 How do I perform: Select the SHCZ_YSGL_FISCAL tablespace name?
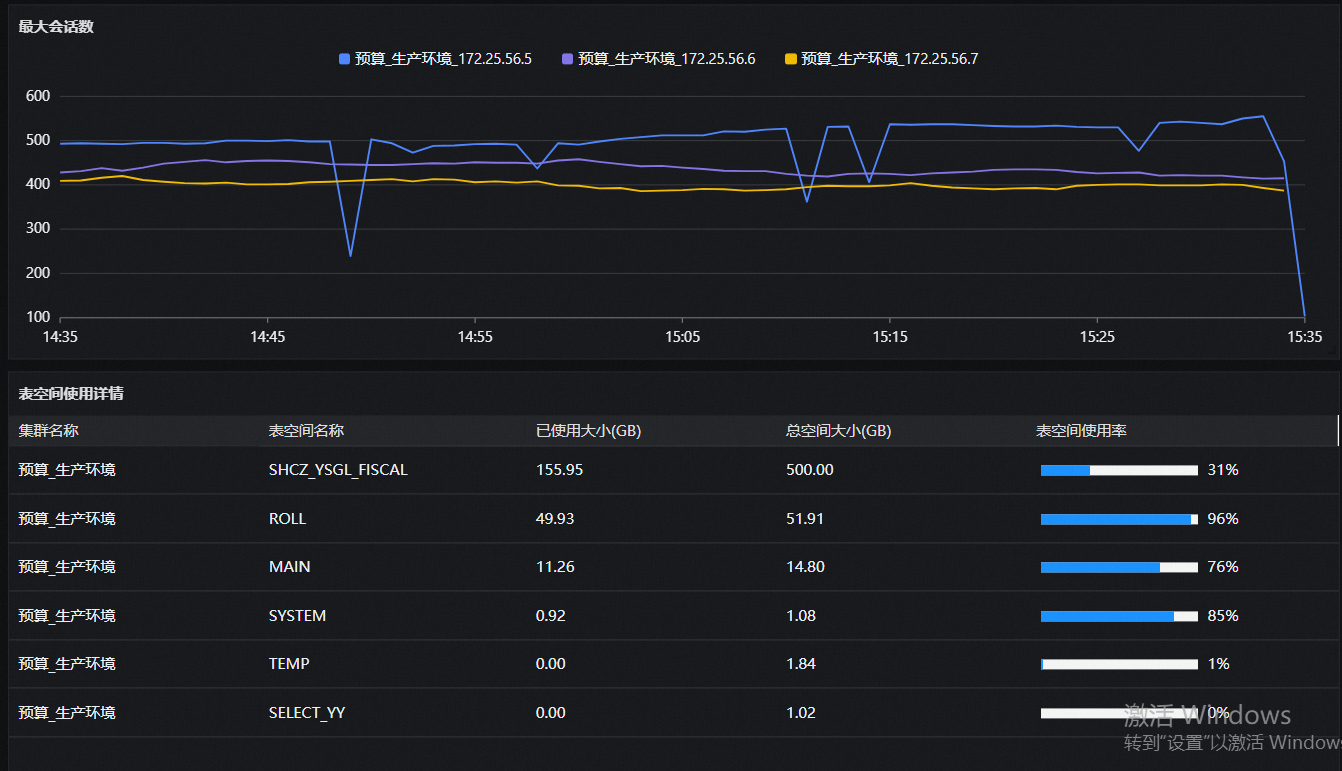coord(338,470)
